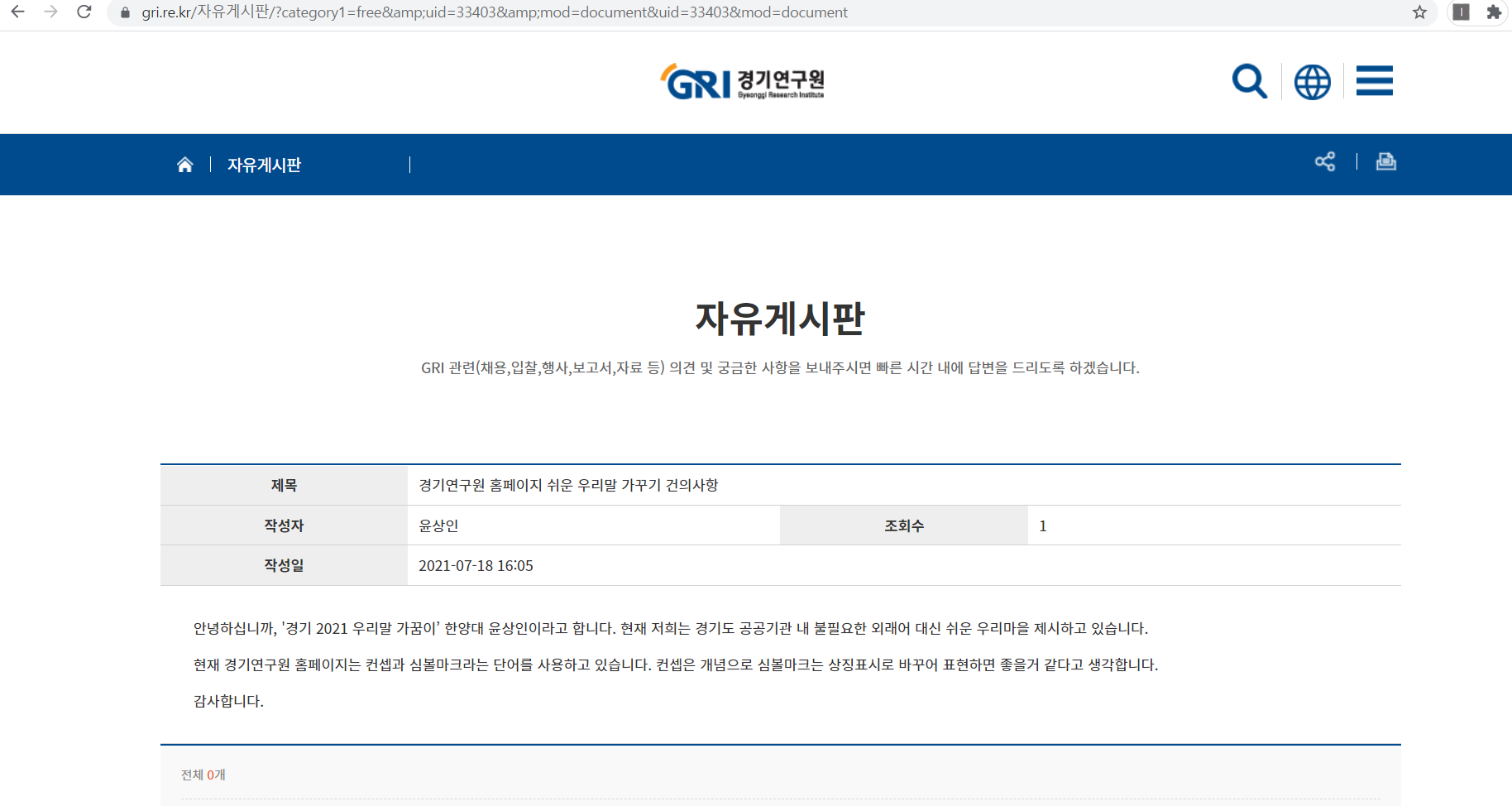Click the second body line about 컨셉과 심볼마크

pyautogui.click(x=676, y=664)
